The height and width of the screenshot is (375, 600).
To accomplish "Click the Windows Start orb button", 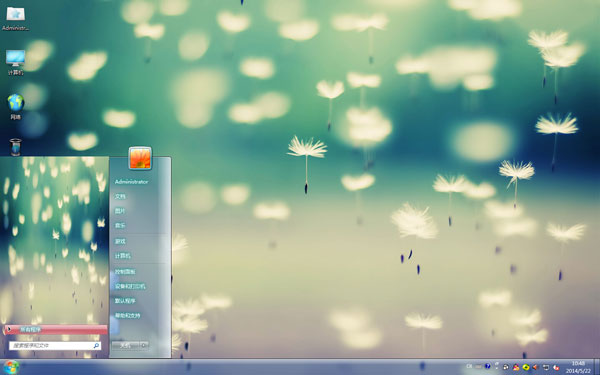I will 11,367.
